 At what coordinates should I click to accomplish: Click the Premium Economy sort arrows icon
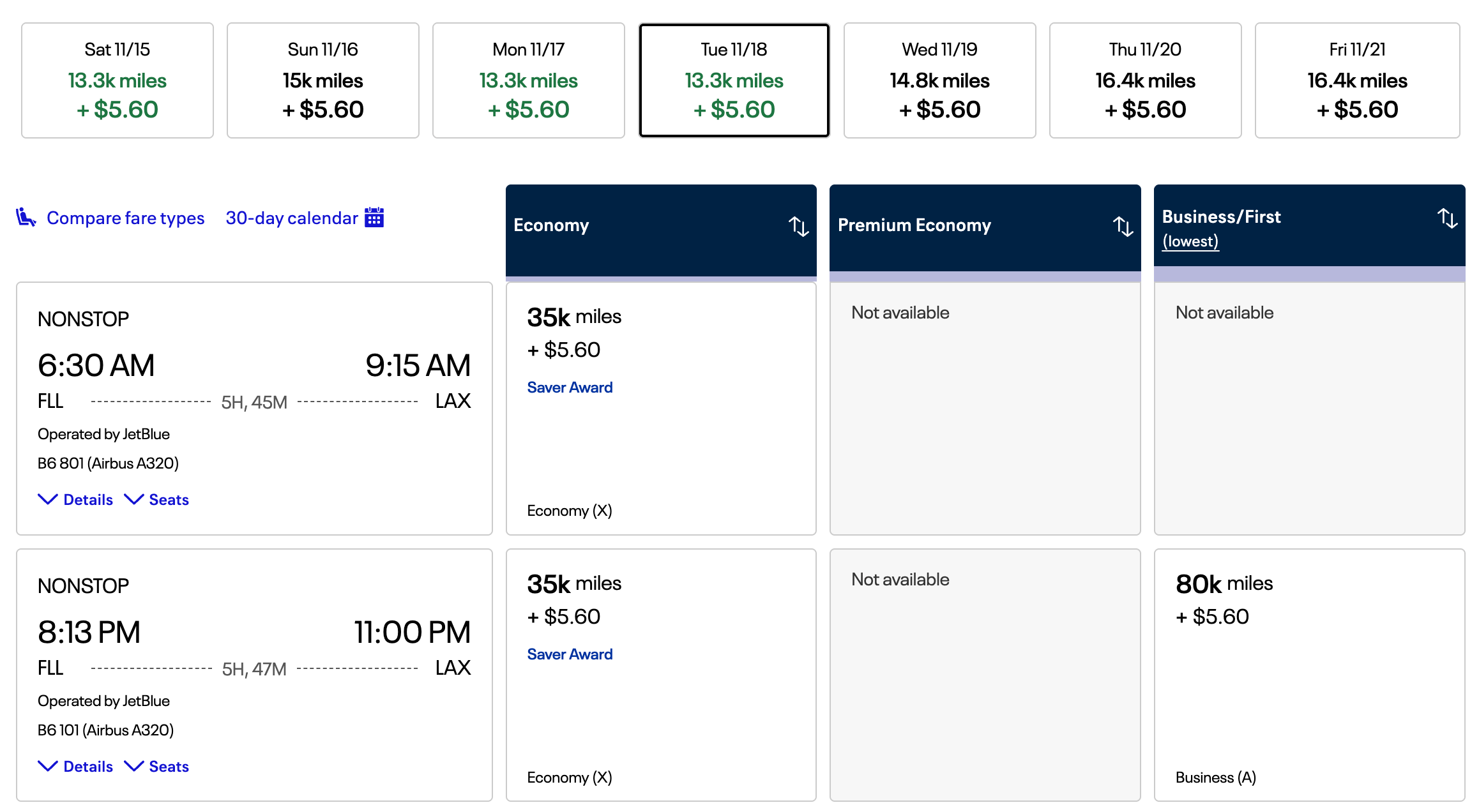click(1123, 226)
